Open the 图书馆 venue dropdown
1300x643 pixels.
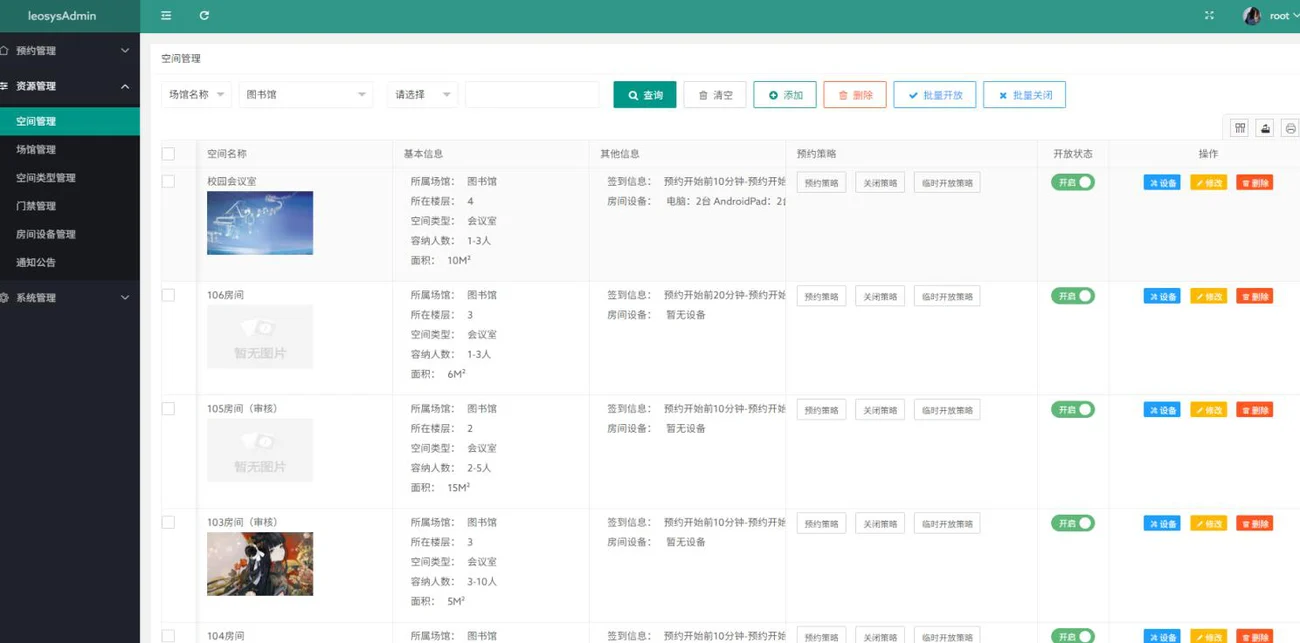click(306, 95)
